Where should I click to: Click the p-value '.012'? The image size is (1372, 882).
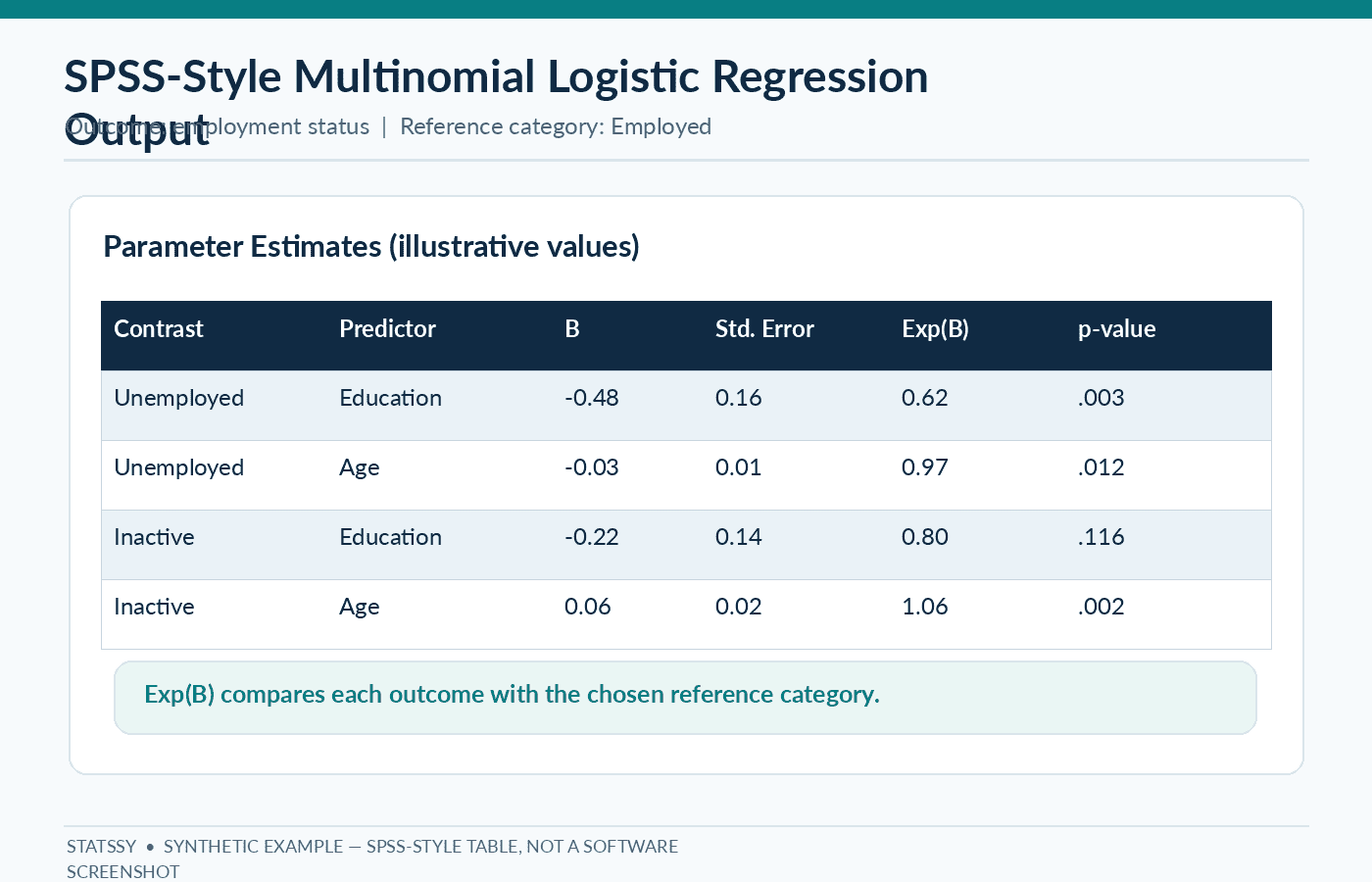1102,467
